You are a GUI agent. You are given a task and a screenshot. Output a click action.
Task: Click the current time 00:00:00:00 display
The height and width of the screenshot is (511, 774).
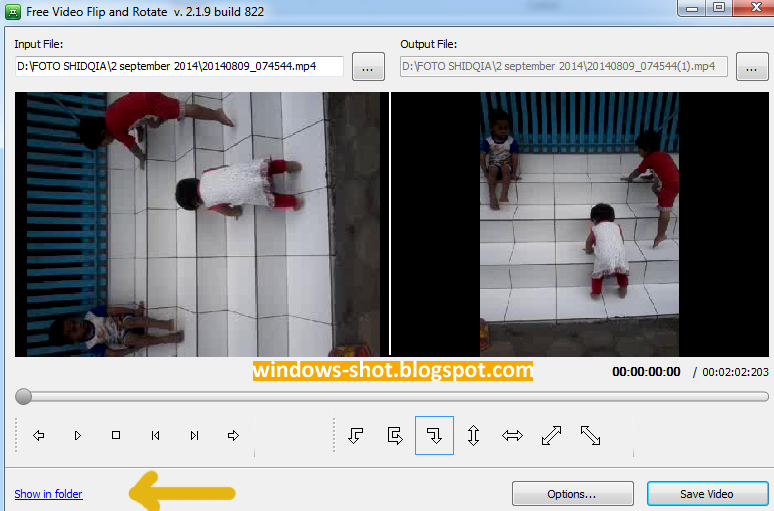click(x=646, y=372)
